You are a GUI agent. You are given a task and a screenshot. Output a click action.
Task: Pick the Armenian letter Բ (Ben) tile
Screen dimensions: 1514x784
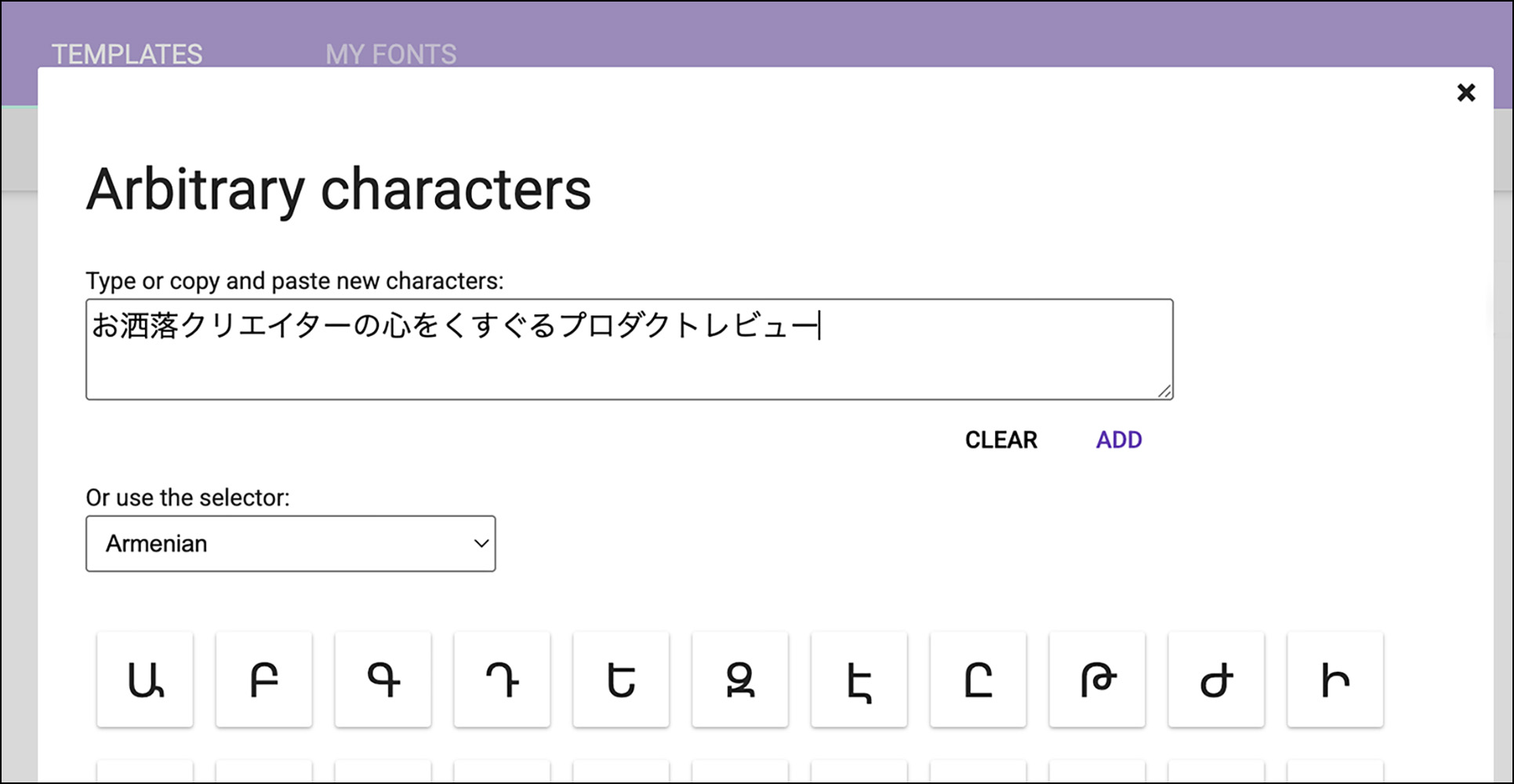[x=264, y=680]
